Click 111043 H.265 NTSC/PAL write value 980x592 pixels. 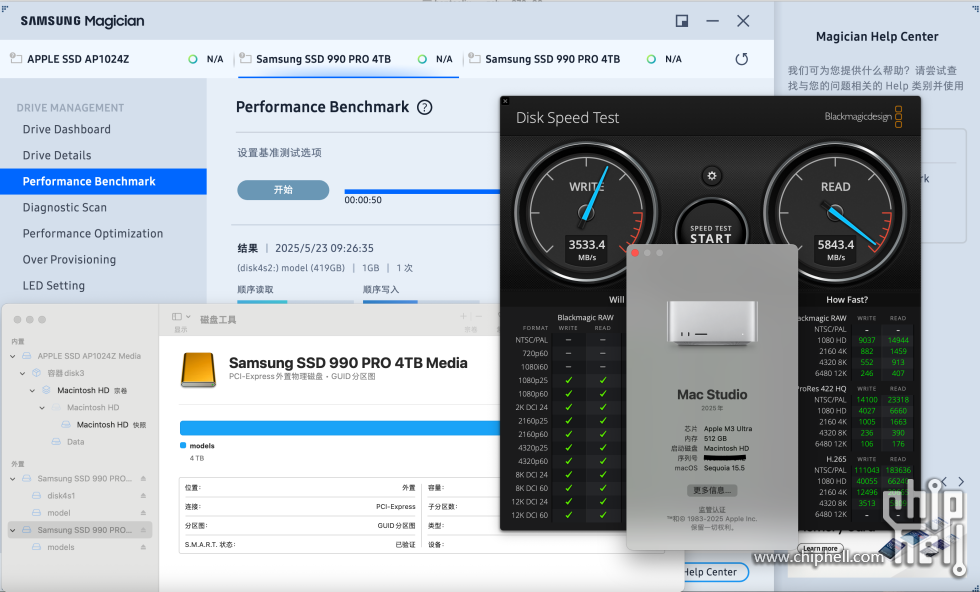tap(867, 471)
